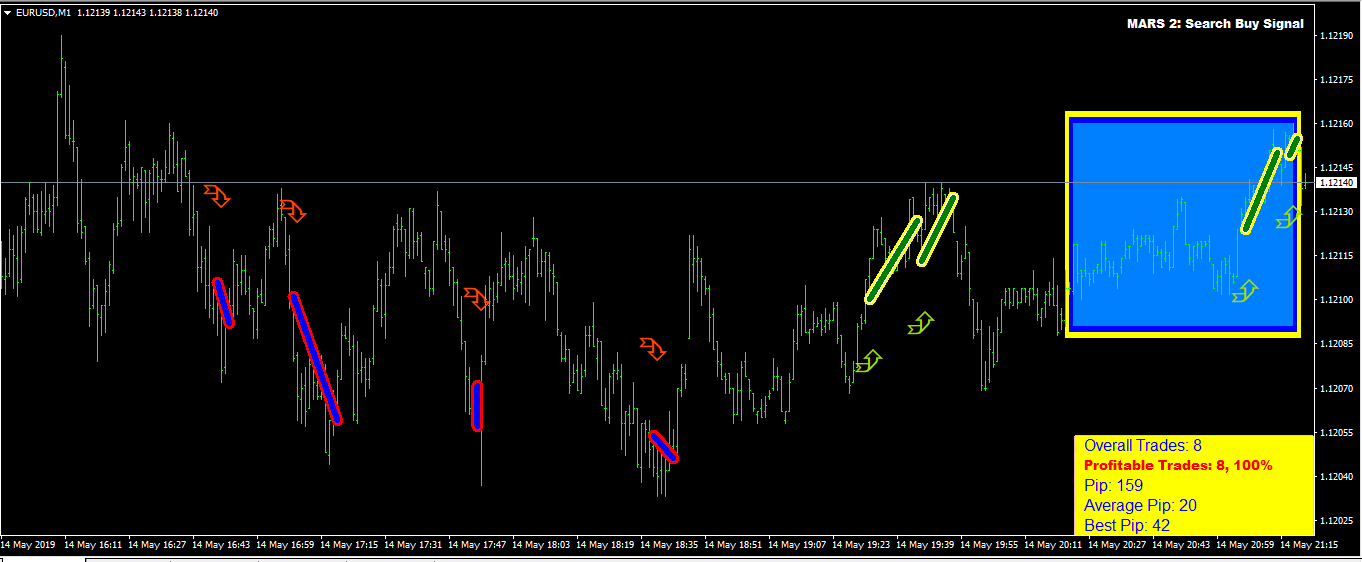Click the 1.12055 price axis label

(x=1337, y=433)
